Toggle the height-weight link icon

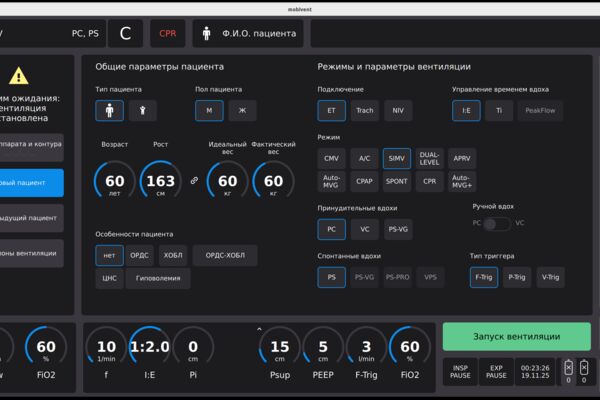pyautogui.click(x=194, y=180)
